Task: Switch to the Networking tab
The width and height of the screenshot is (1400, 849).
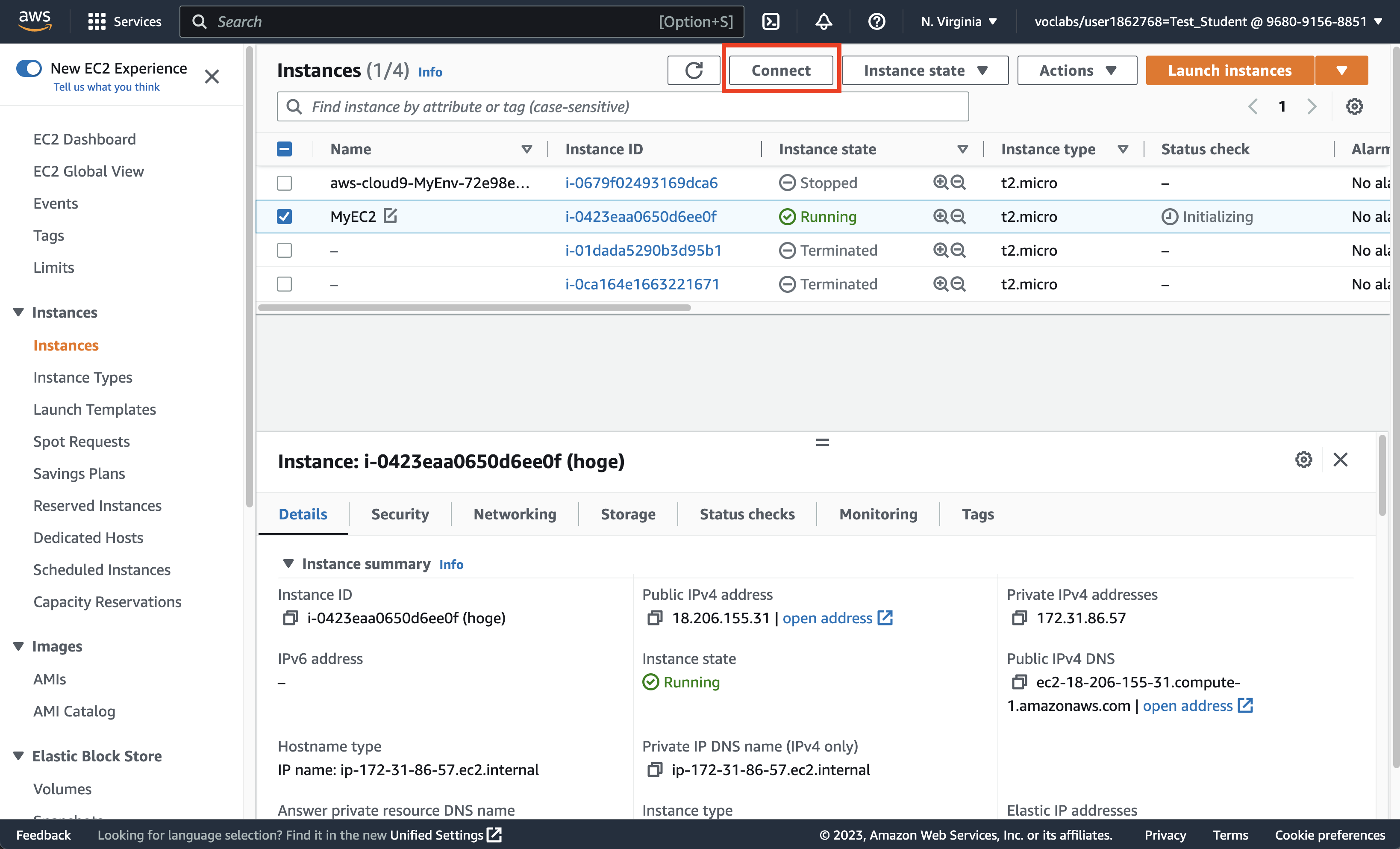Action: [x=515, y=514]
